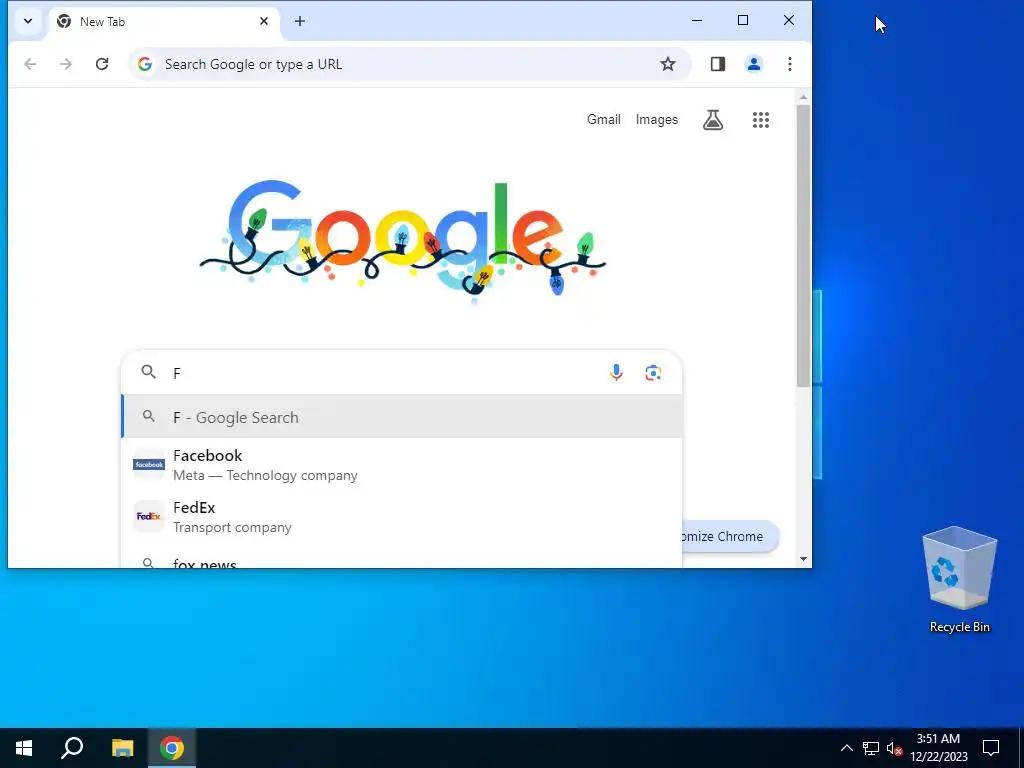This screenshot has width=1024, height=768.
Task: Open the network status tray icon
Action: [x=871, y=748]
